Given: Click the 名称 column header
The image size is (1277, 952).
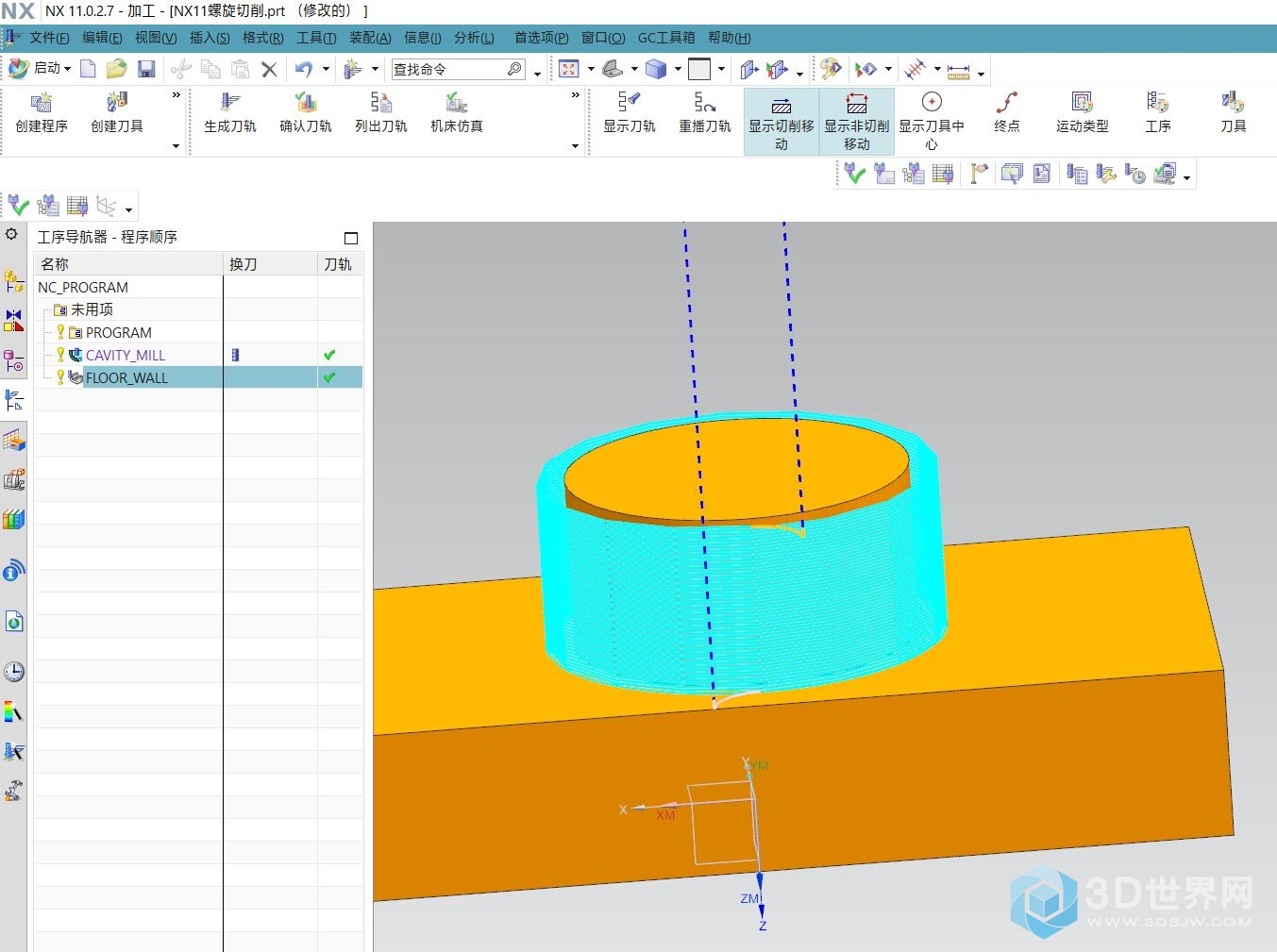Looking at the screenshot, I should pyautogui.click(x=128, y=264).
